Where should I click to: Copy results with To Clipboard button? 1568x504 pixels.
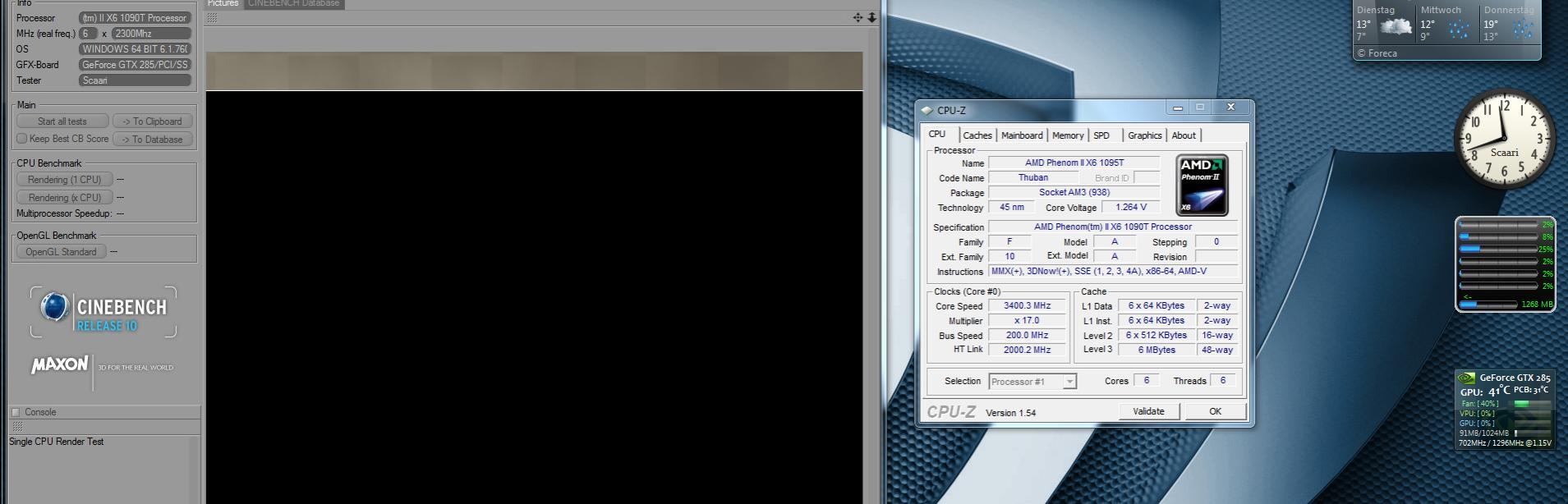click(152, 121)
